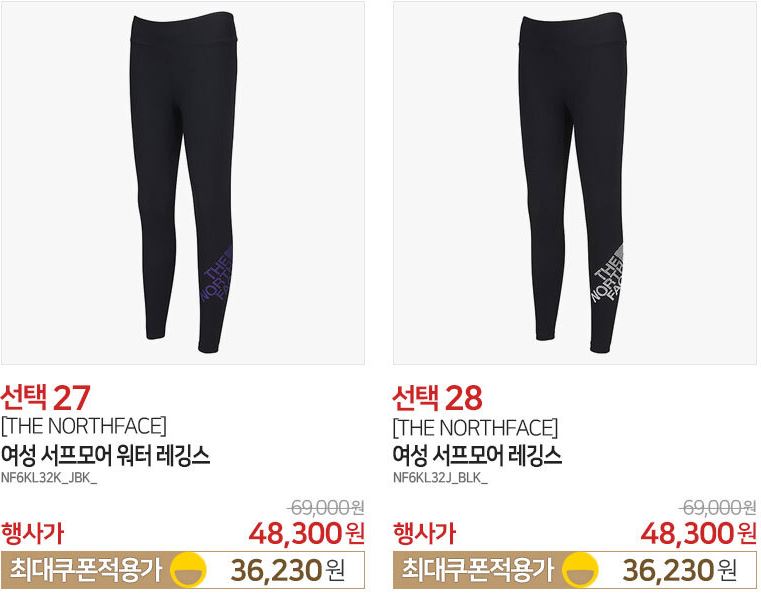Open 여성 서프모어 워터 레깅스 product title
The height and width of the screenshot is (600, 761).
click(x=105, y=455)
